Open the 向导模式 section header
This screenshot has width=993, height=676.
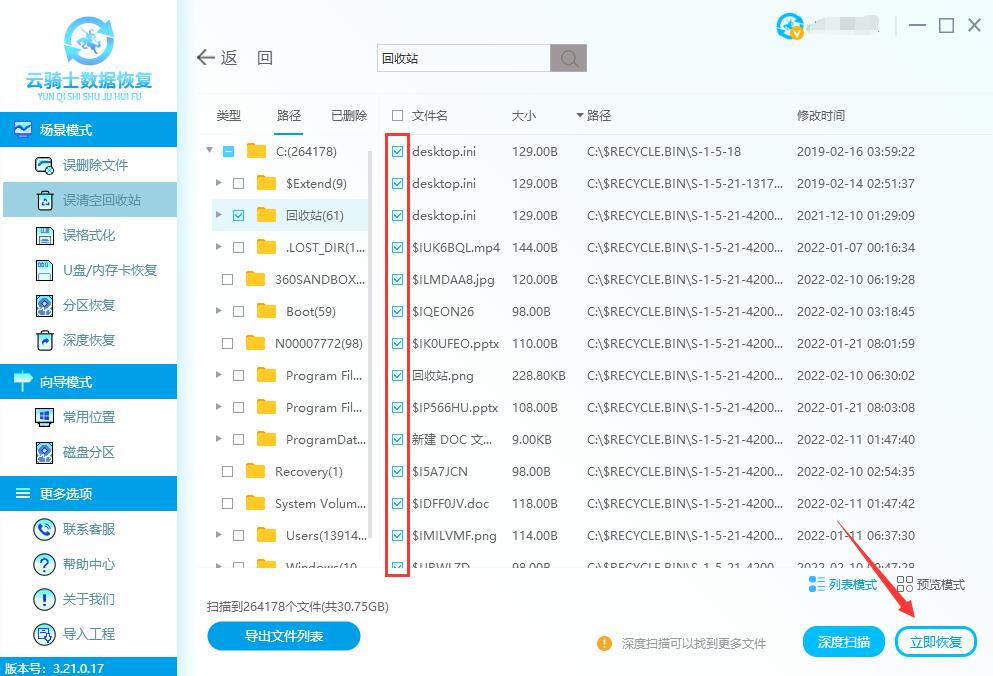pyautogui.click(x=89, y=381)
